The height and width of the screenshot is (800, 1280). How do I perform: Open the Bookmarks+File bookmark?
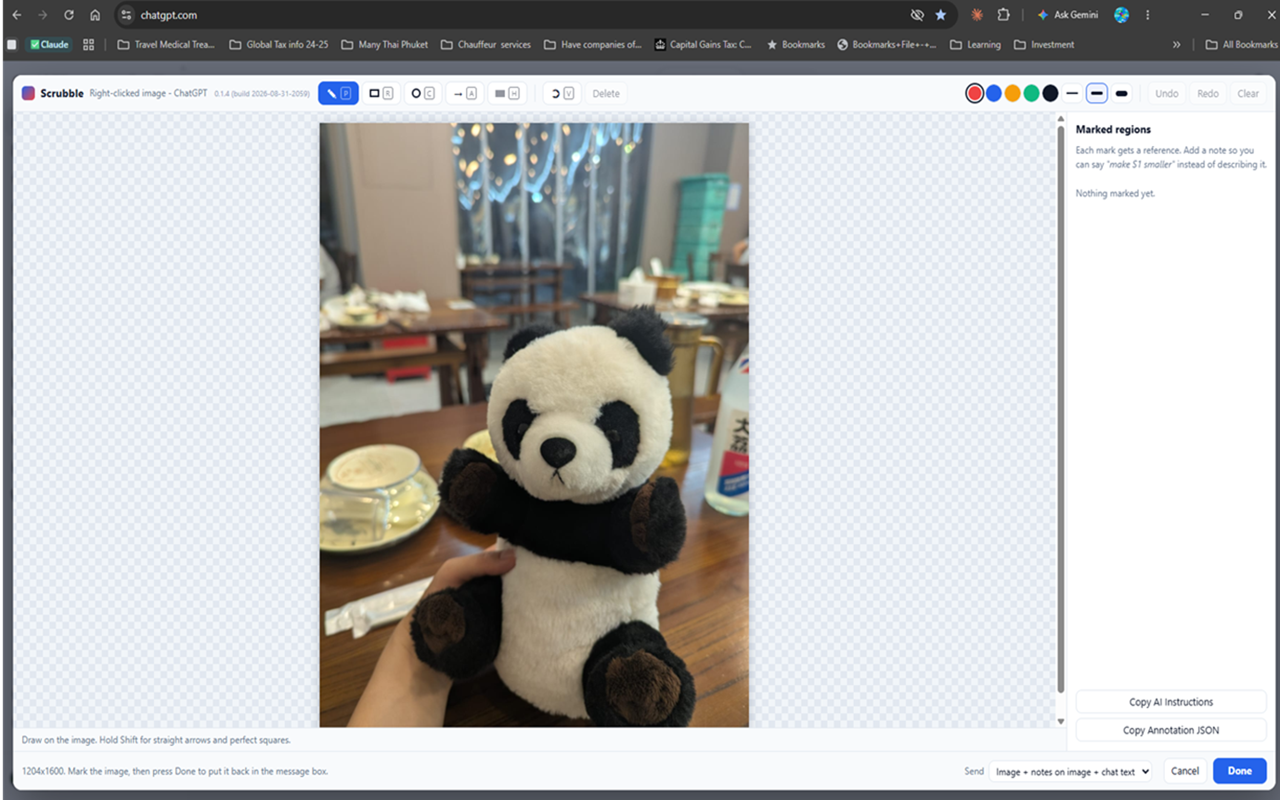tap(886, 44)
